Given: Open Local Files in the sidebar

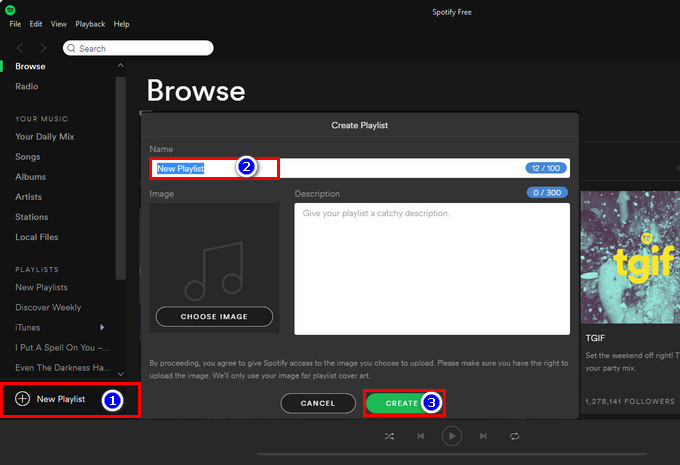Looking at the screenshot, I should point(36,237).
